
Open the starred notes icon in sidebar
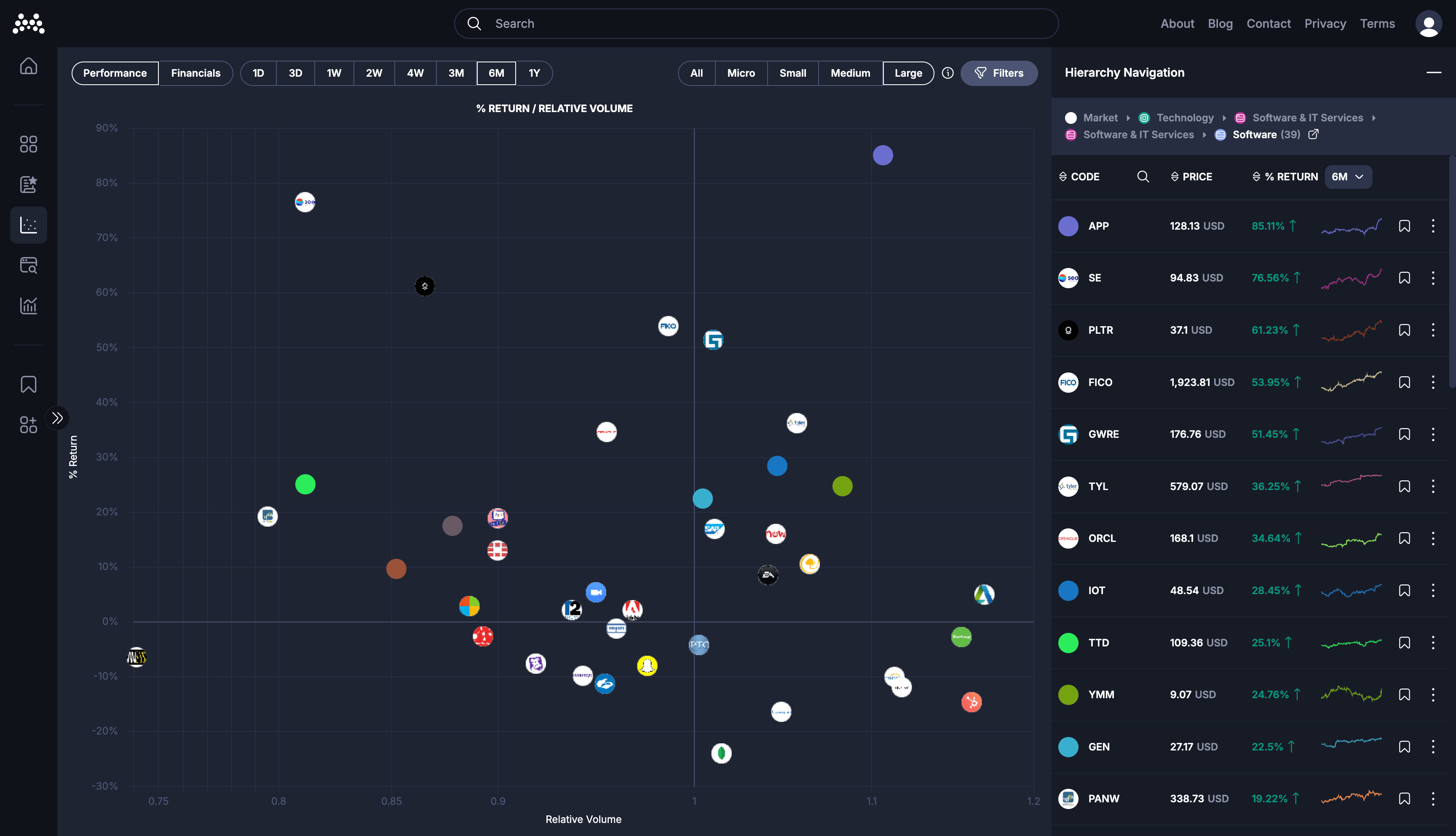tap(28, 184)
